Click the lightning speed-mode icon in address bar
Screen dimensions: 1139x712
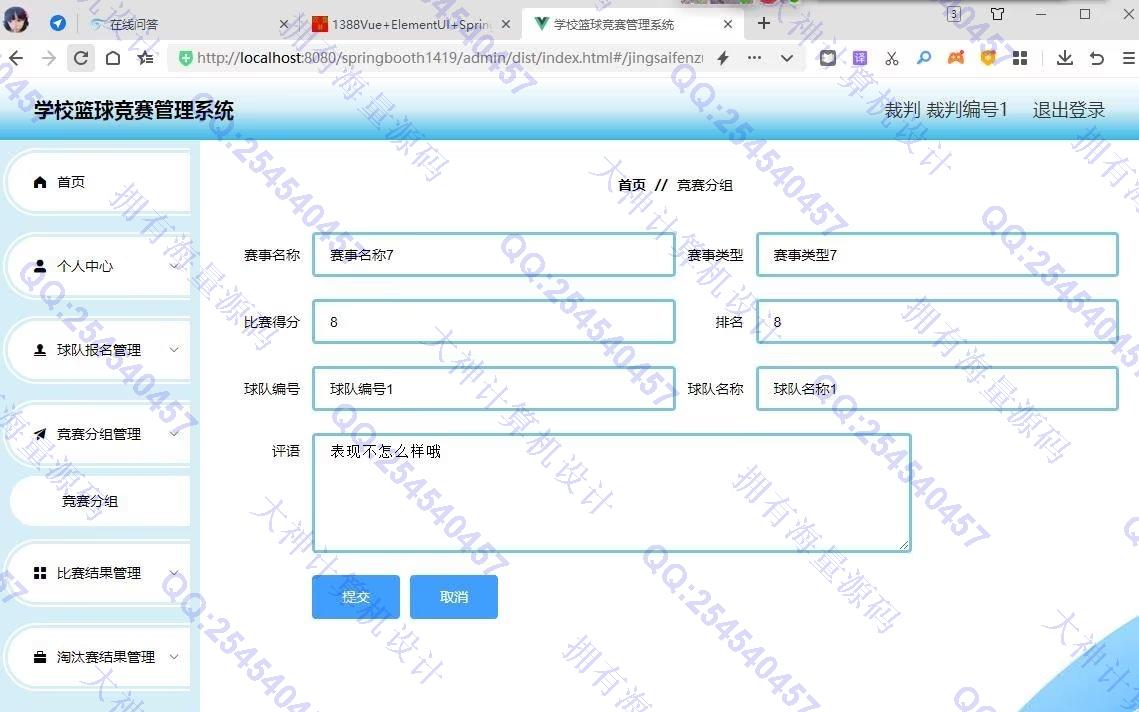[x=723, y=58]
